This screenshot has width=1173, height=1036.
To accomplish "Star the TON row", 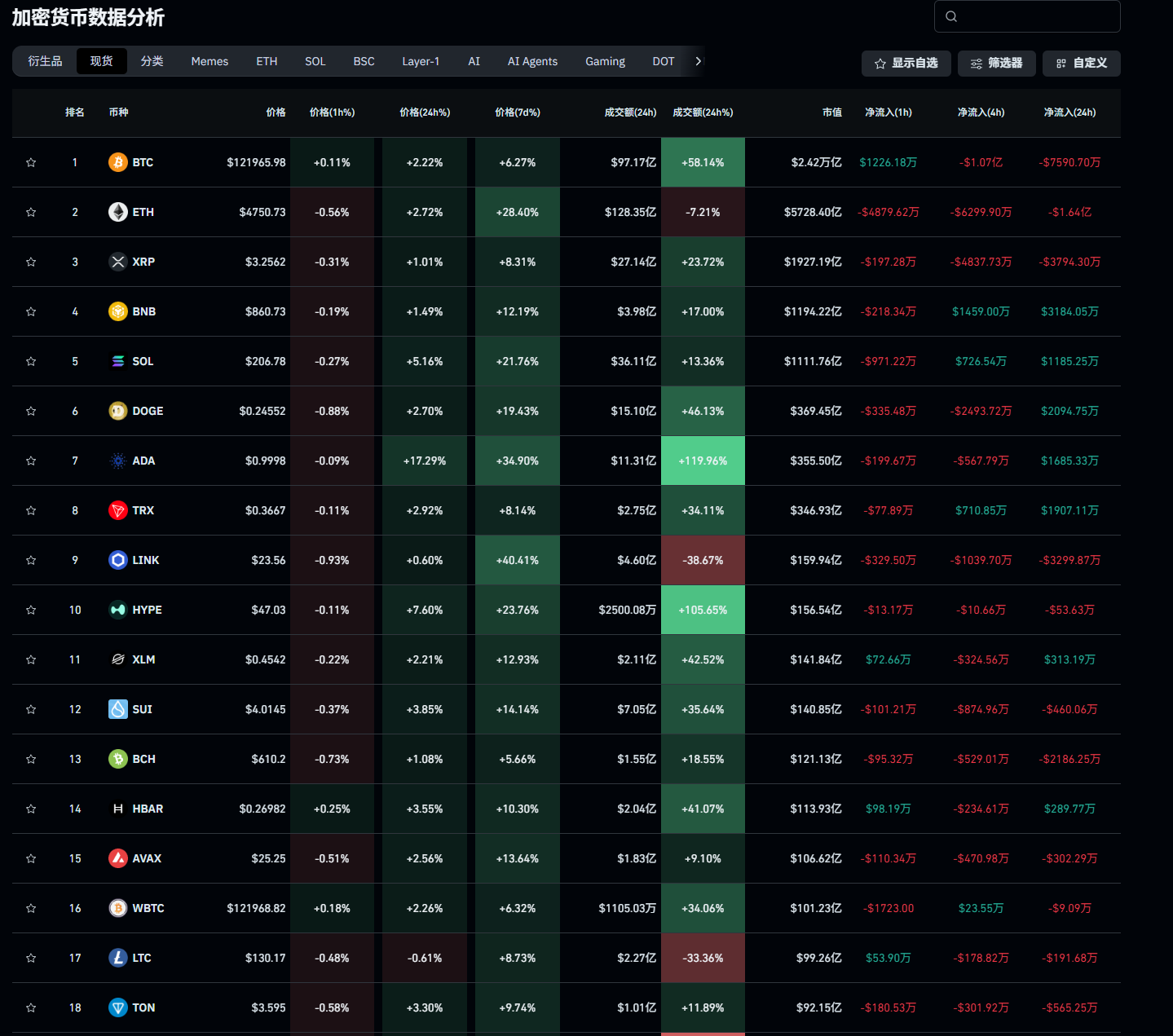I will [x=31, y=1007].
